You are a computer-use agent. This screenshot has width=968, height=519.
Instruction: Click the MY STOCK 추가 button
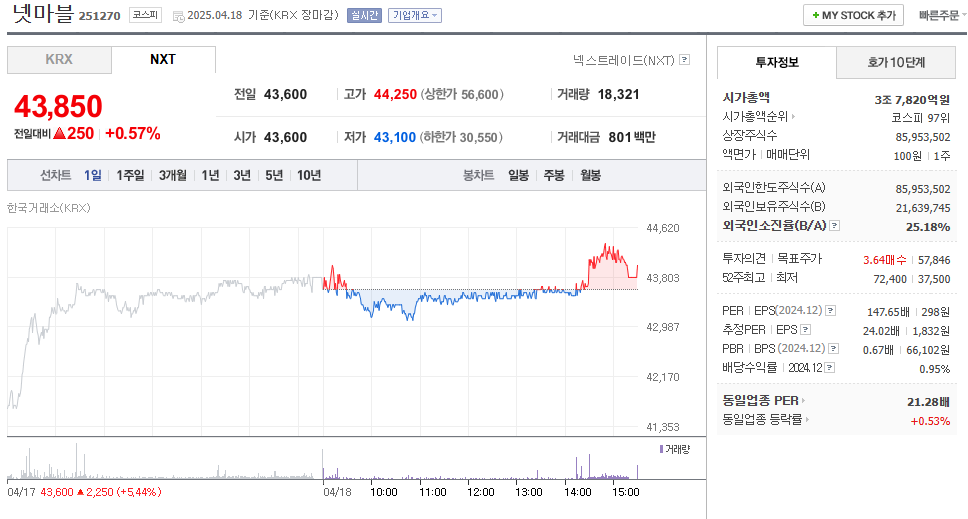tap(853, 15)
